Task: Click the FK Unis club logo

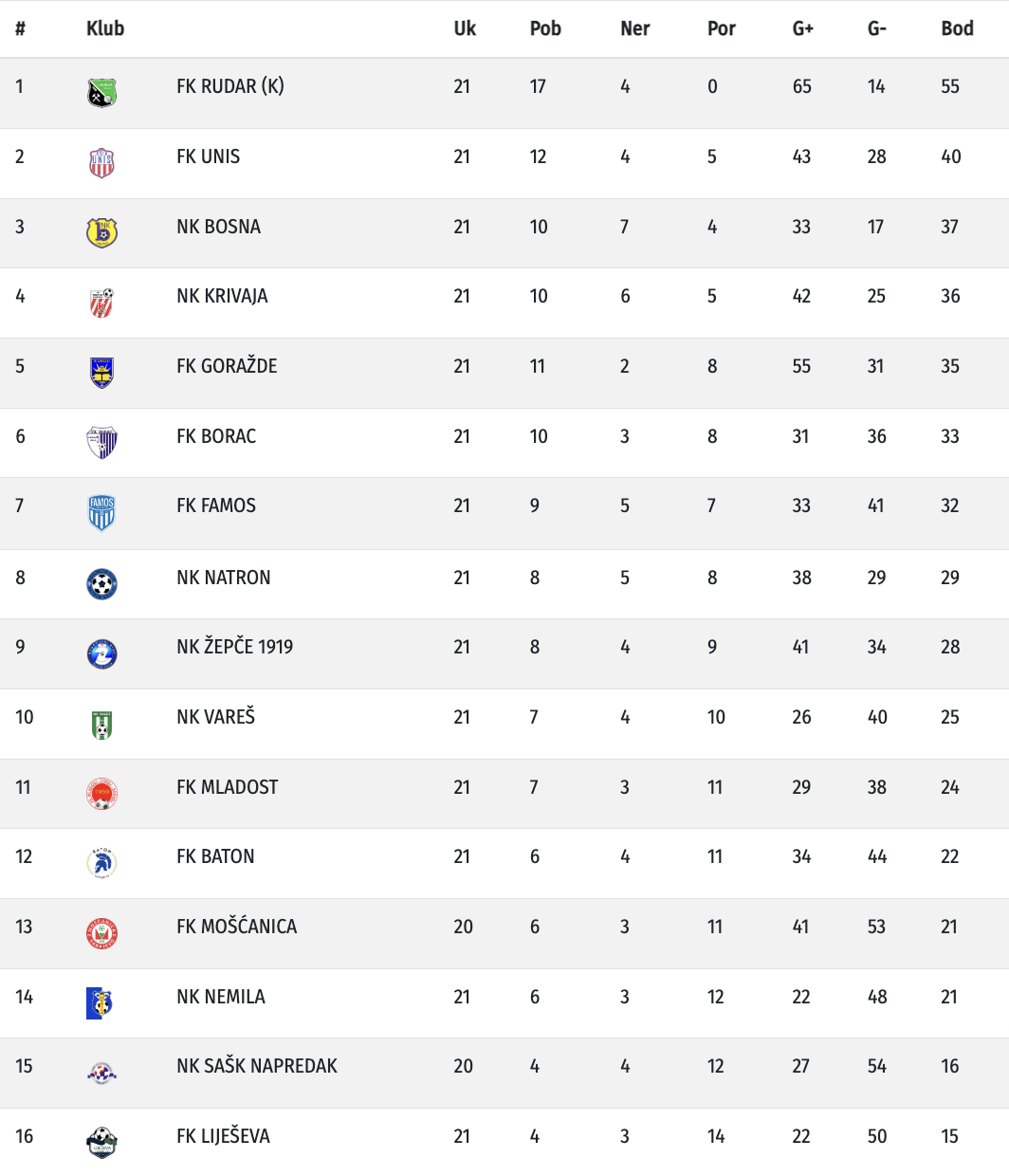Action: (x=101, y=163)
